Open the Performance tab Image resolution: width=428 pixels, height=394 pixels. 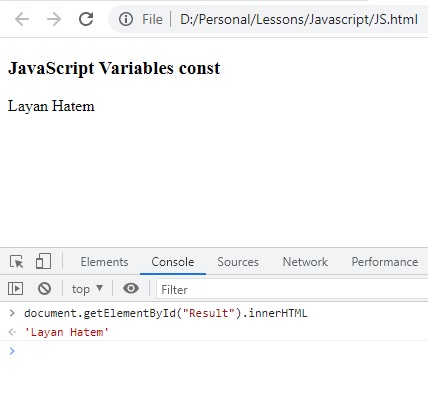click(x=385, y=262)
